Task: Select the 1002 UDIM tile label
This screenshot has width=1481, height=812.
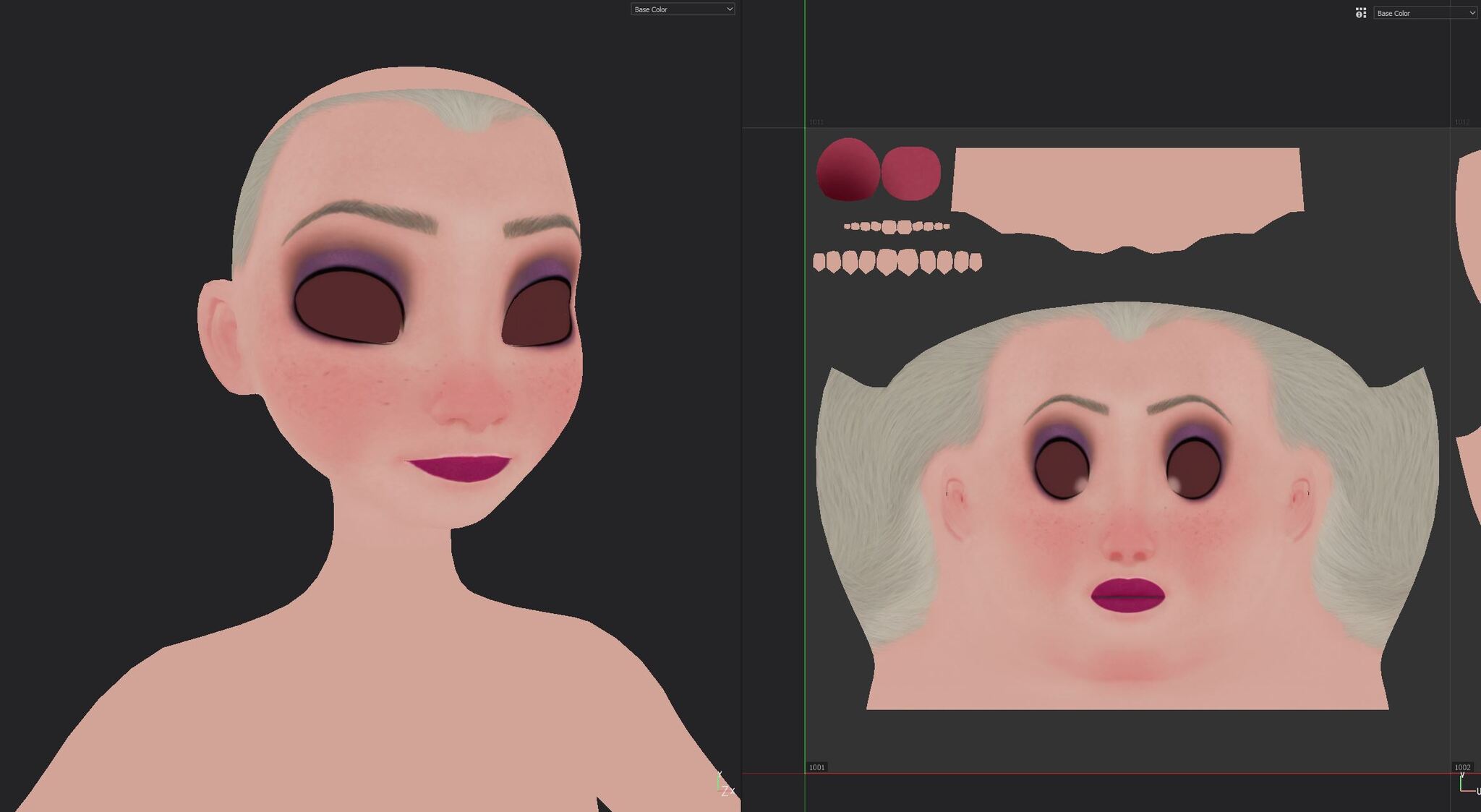Action: pos(1461,767)
